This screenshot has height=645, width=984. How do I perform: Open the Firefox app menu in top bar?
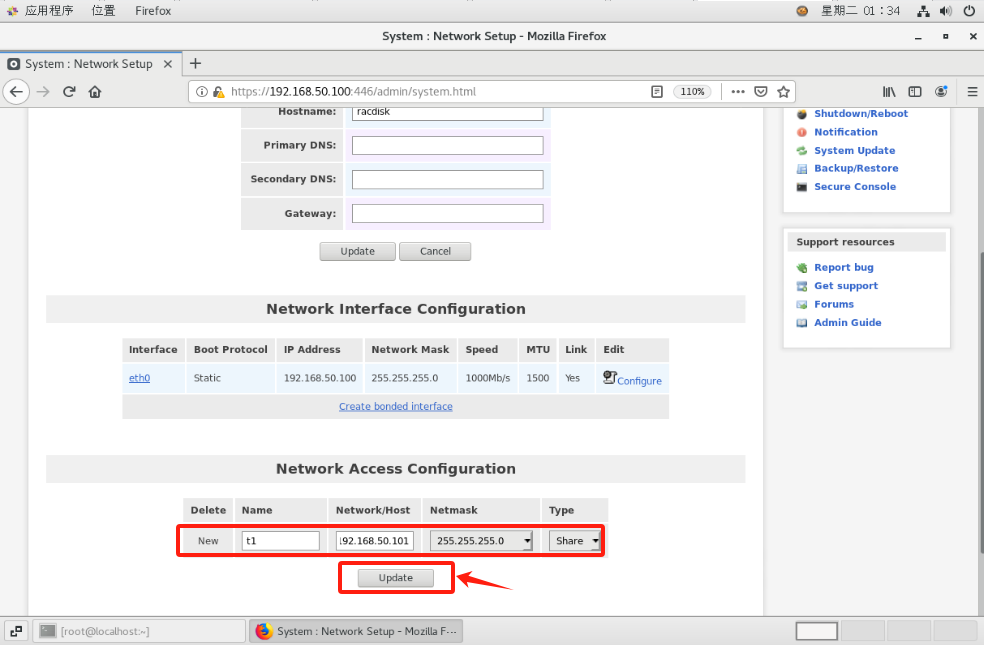tap(153, 11)
